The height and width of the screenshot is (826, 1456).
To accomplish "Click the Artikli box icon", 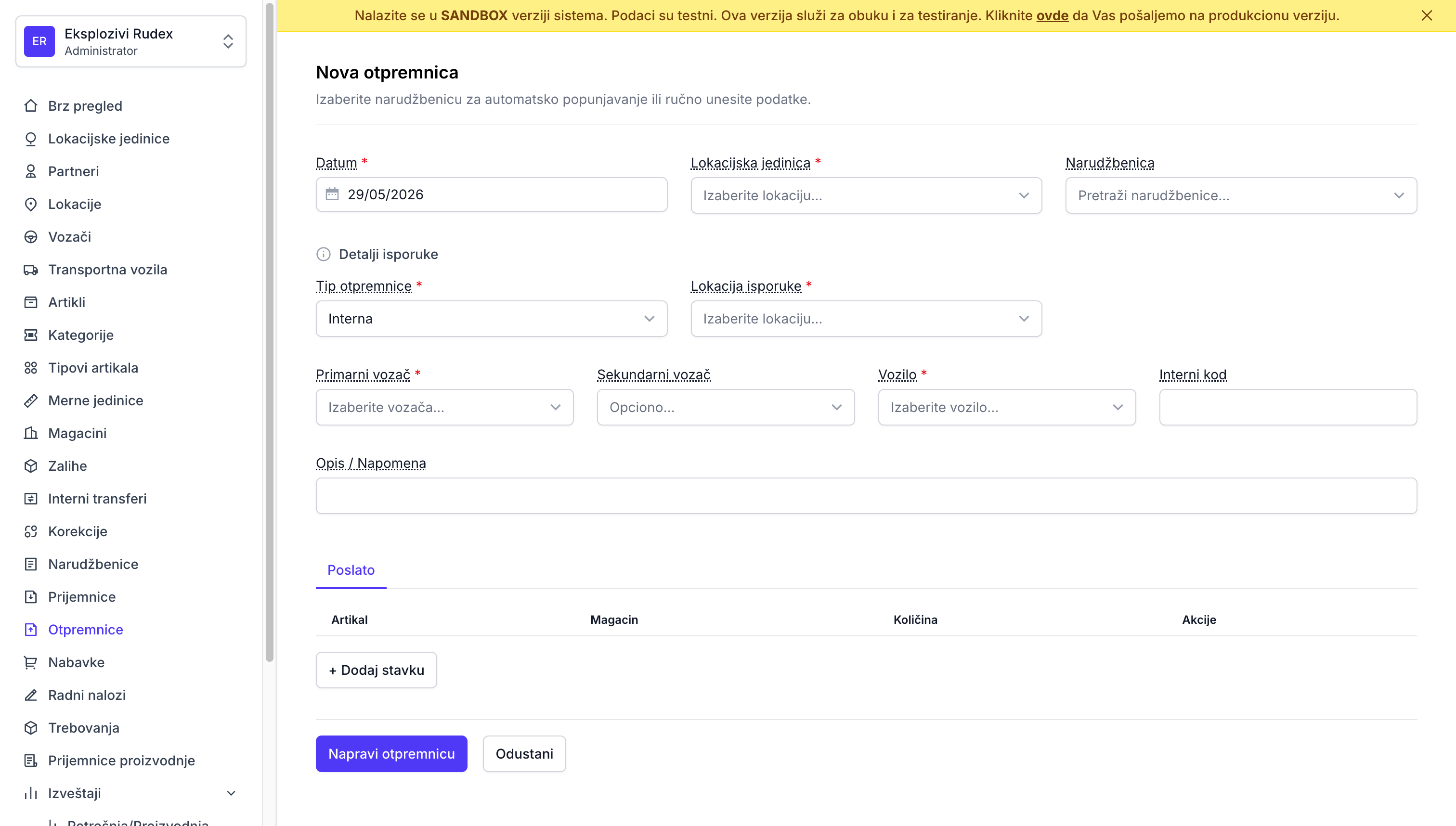I will [x=31, y=302].
